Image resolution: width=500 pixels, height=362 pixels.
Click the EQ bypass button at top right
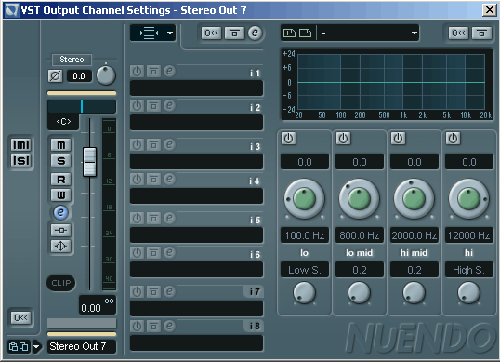tap(481, 33)
